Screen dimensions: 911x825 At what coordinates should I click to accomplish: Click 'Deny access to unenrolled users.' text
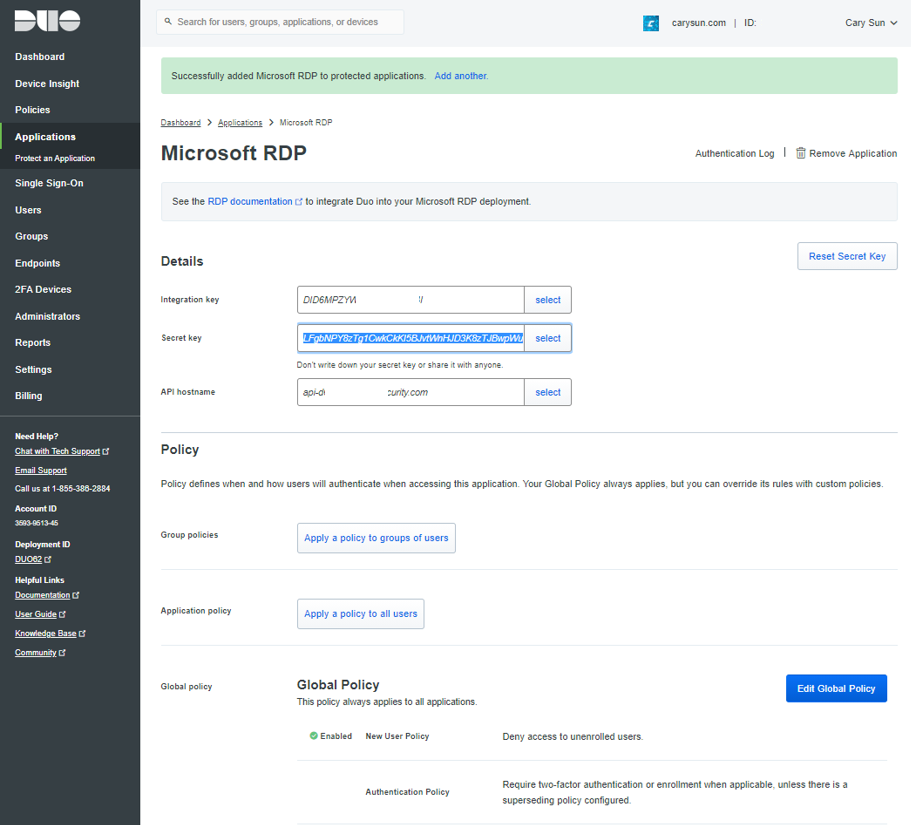573,737
